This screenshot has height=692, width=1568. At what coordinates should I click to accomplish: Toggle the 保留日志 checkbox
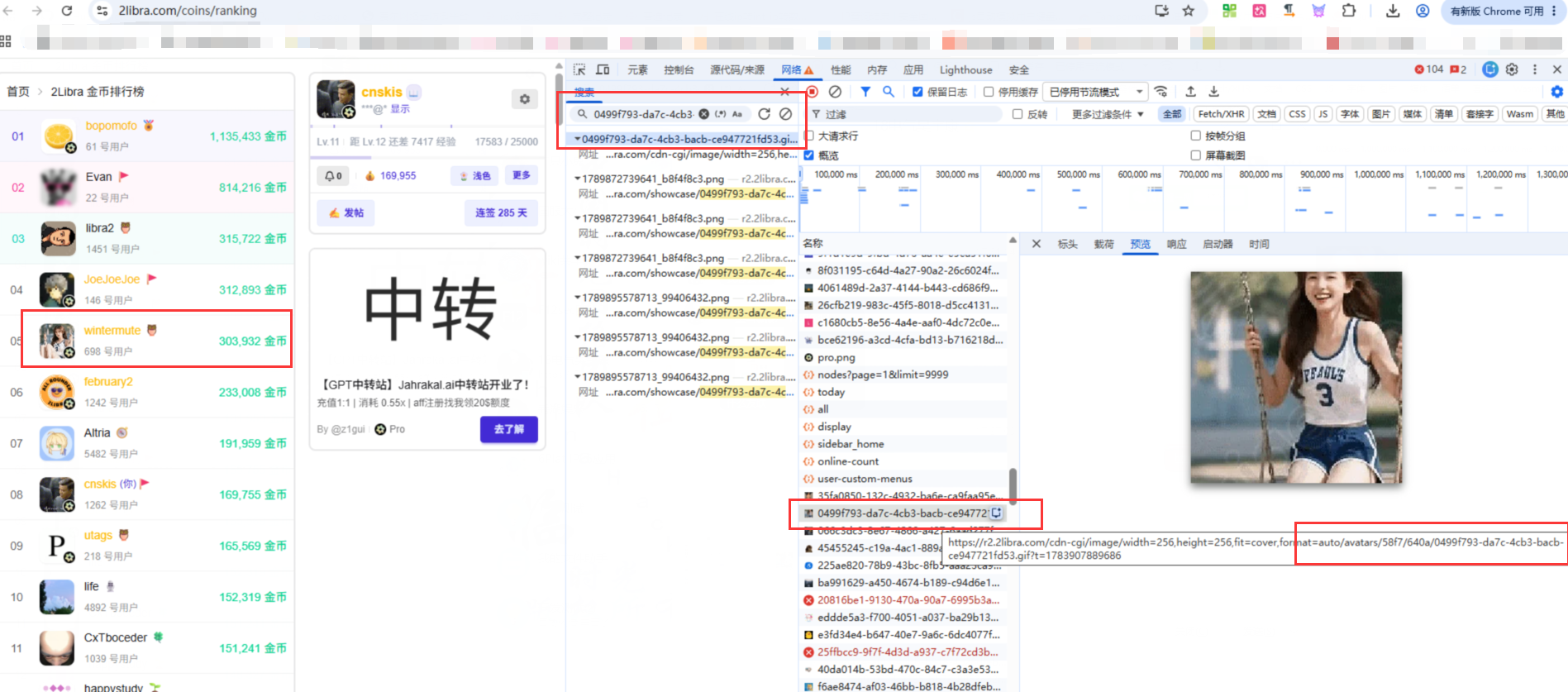point(917,92)
